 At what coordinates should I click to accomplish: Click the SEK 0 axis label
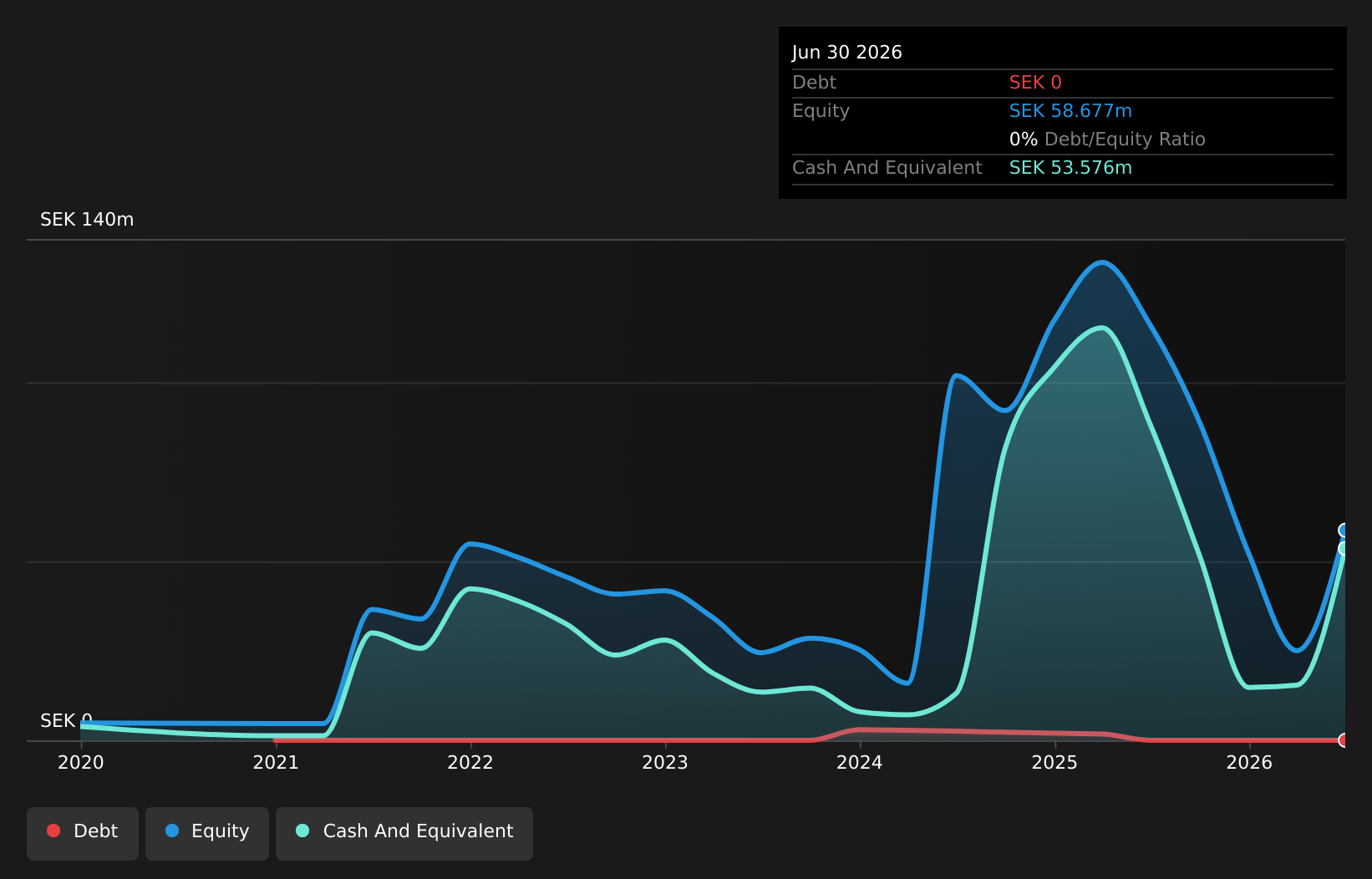click(66, 721)
